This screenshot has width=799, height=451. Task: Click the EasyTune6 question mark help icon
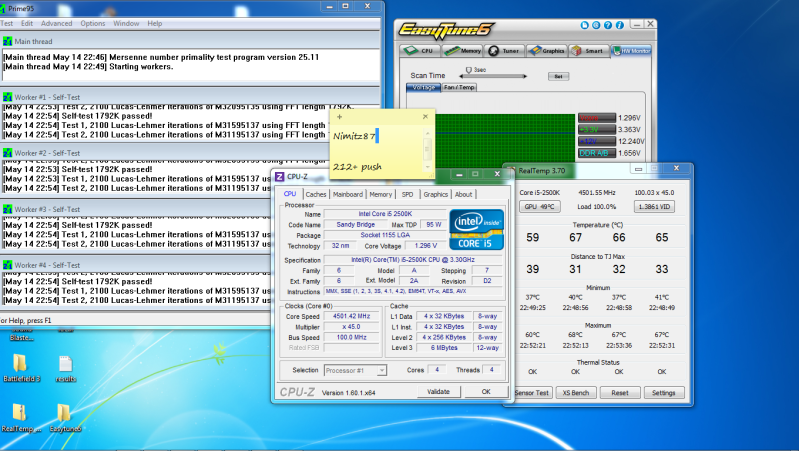point(608,25)
